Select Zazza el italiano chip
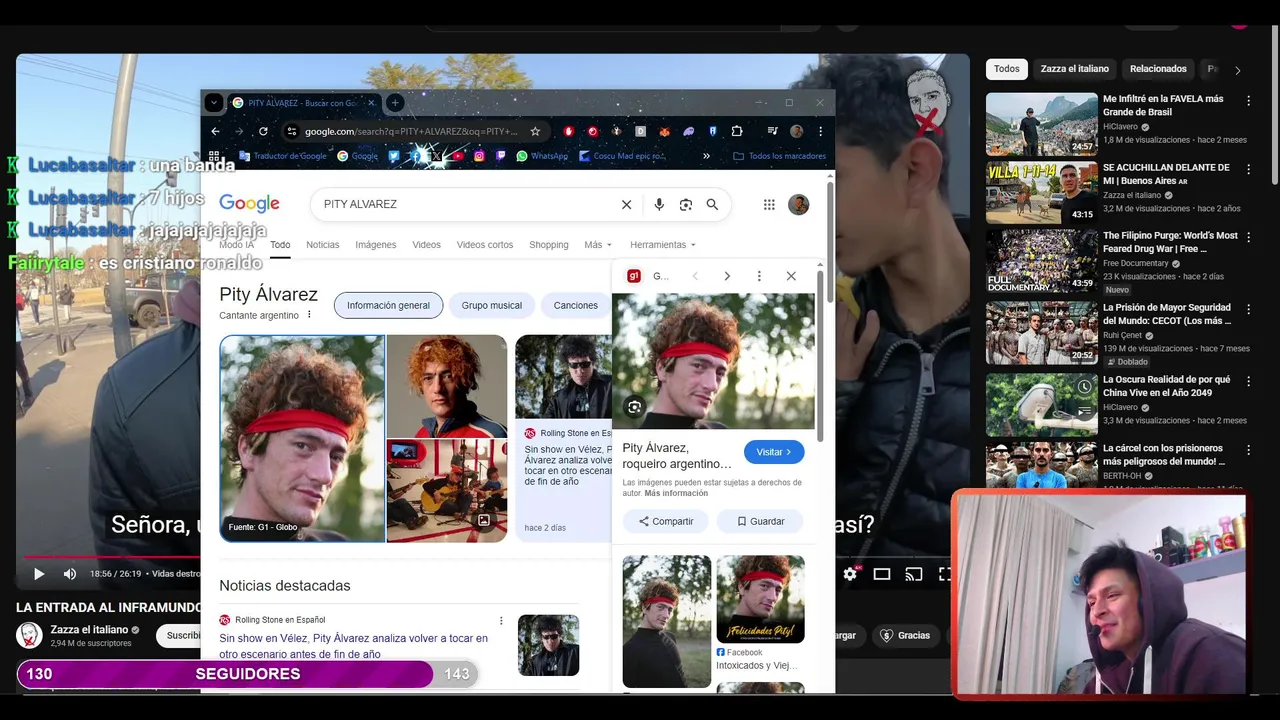The width and height of the screenshot is (1280, 720). 1075,69
